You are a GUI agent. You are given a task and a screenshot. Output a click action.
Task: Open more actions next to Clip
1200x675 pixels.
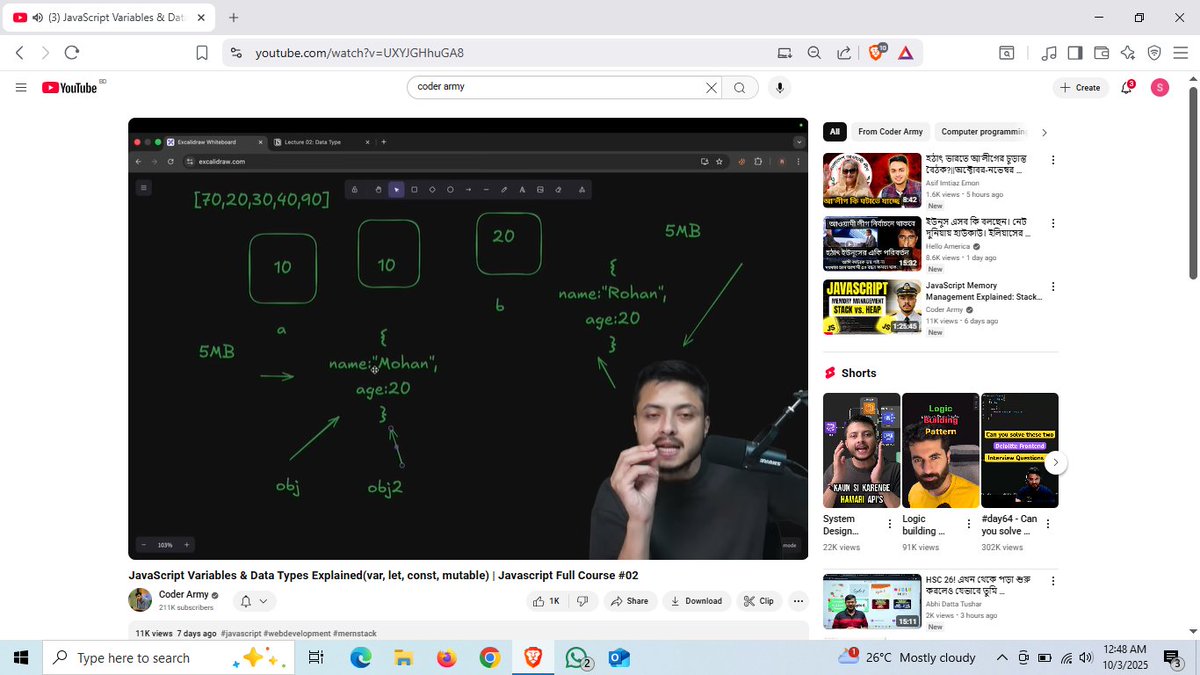(x=797, y=601)
